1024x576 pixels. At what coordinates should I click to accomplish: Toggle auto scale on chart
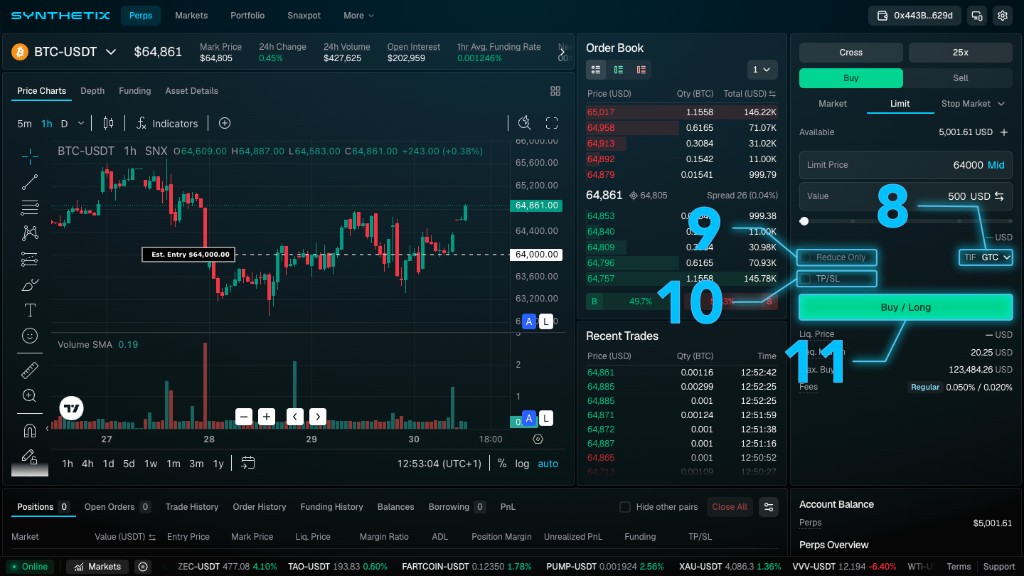(x=547, y=463)
